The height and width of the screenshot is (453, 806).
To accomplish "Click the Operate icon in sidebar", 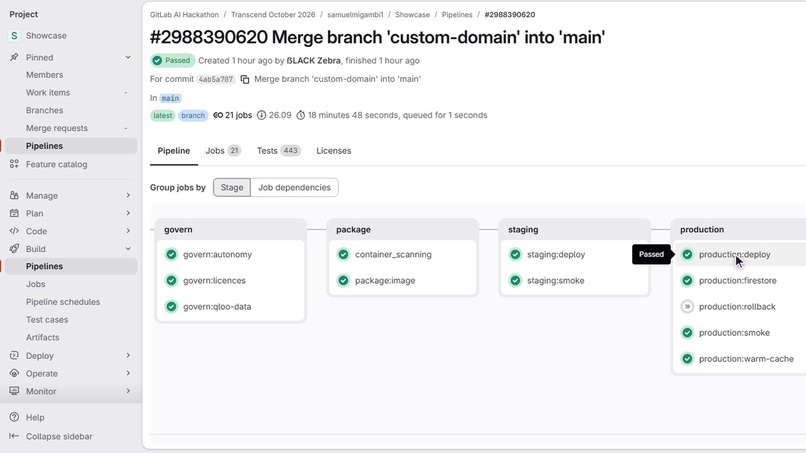I will tap(14, 373).
